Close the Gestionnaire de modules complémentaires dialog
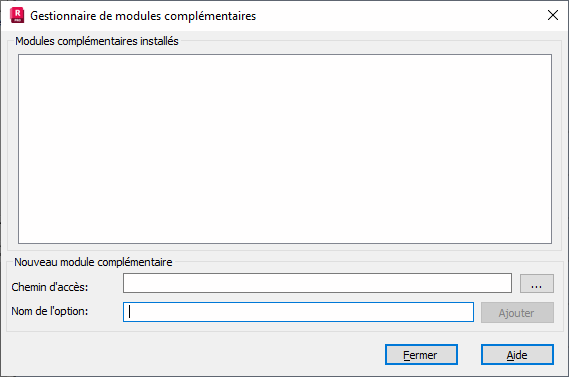The width and height of the screenshot is (569, 377). (553, 15)
